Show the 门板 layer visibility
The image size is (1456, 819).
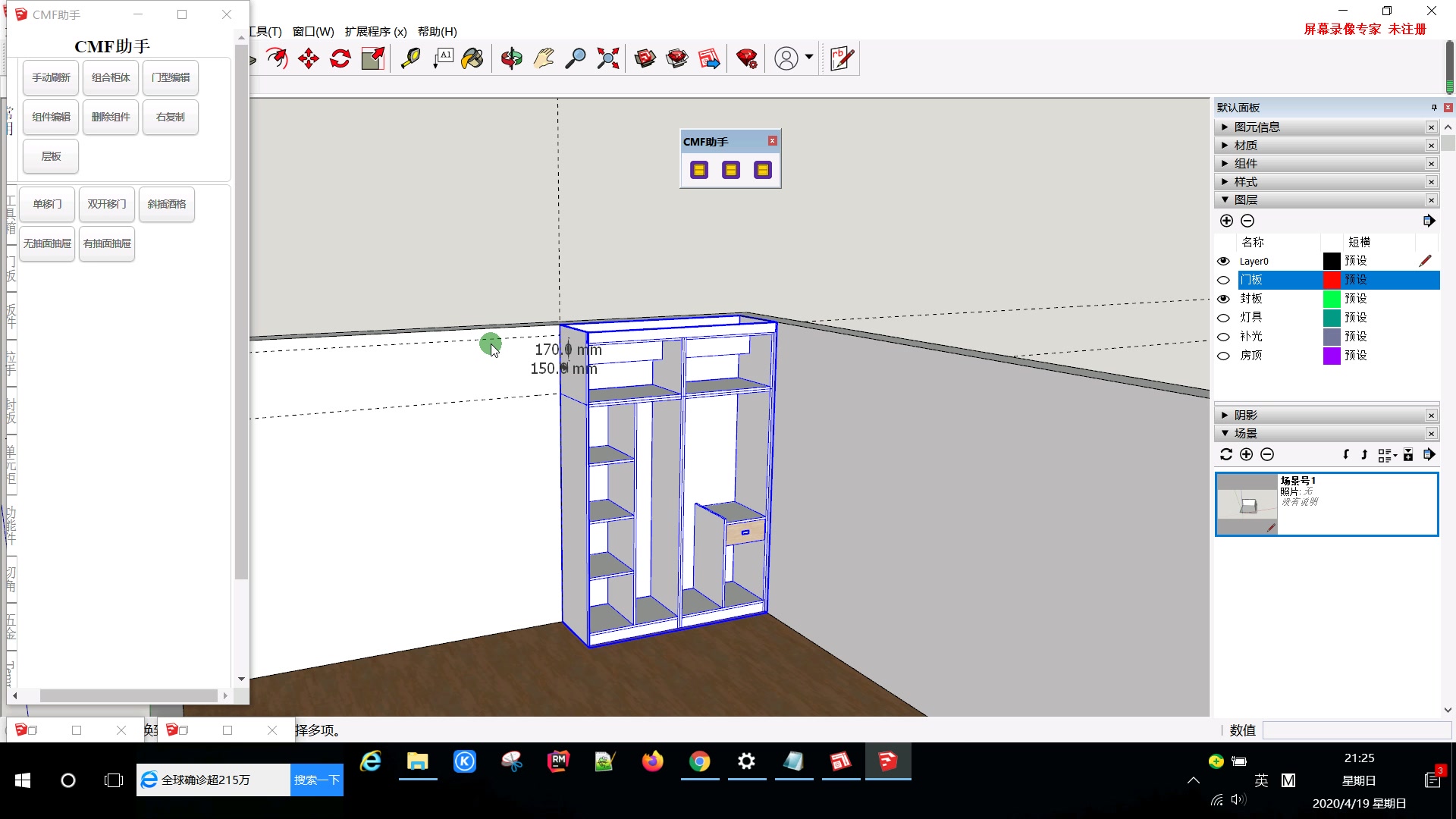pos(1223,280)
